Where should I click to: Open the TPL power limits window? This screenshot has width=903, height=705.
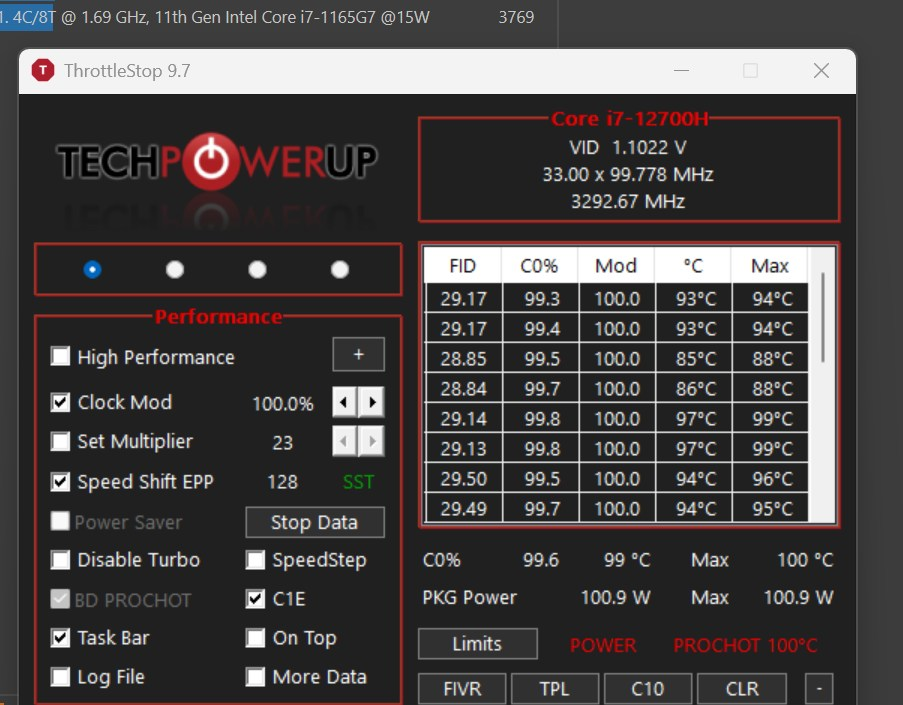coord(555,688)
